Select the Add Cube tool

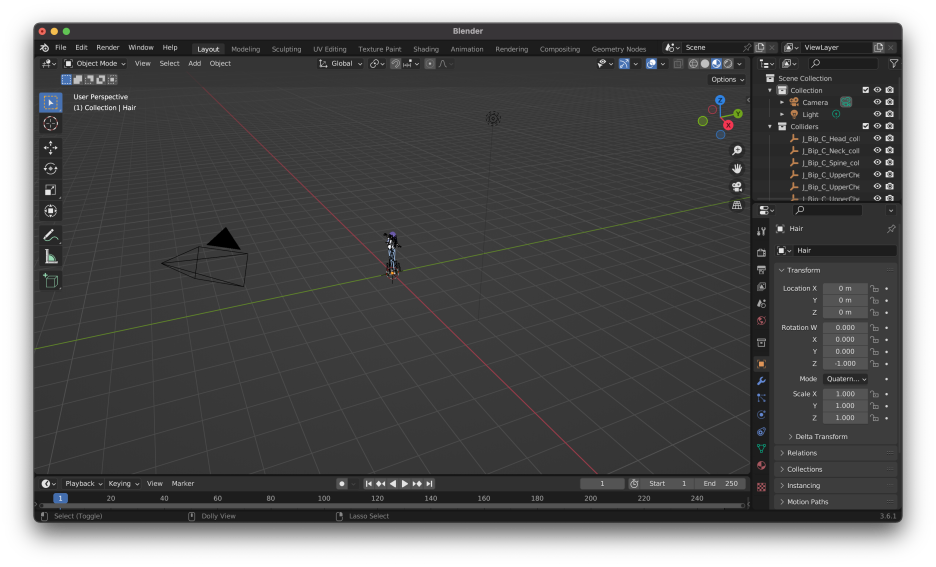pos(51,281)
